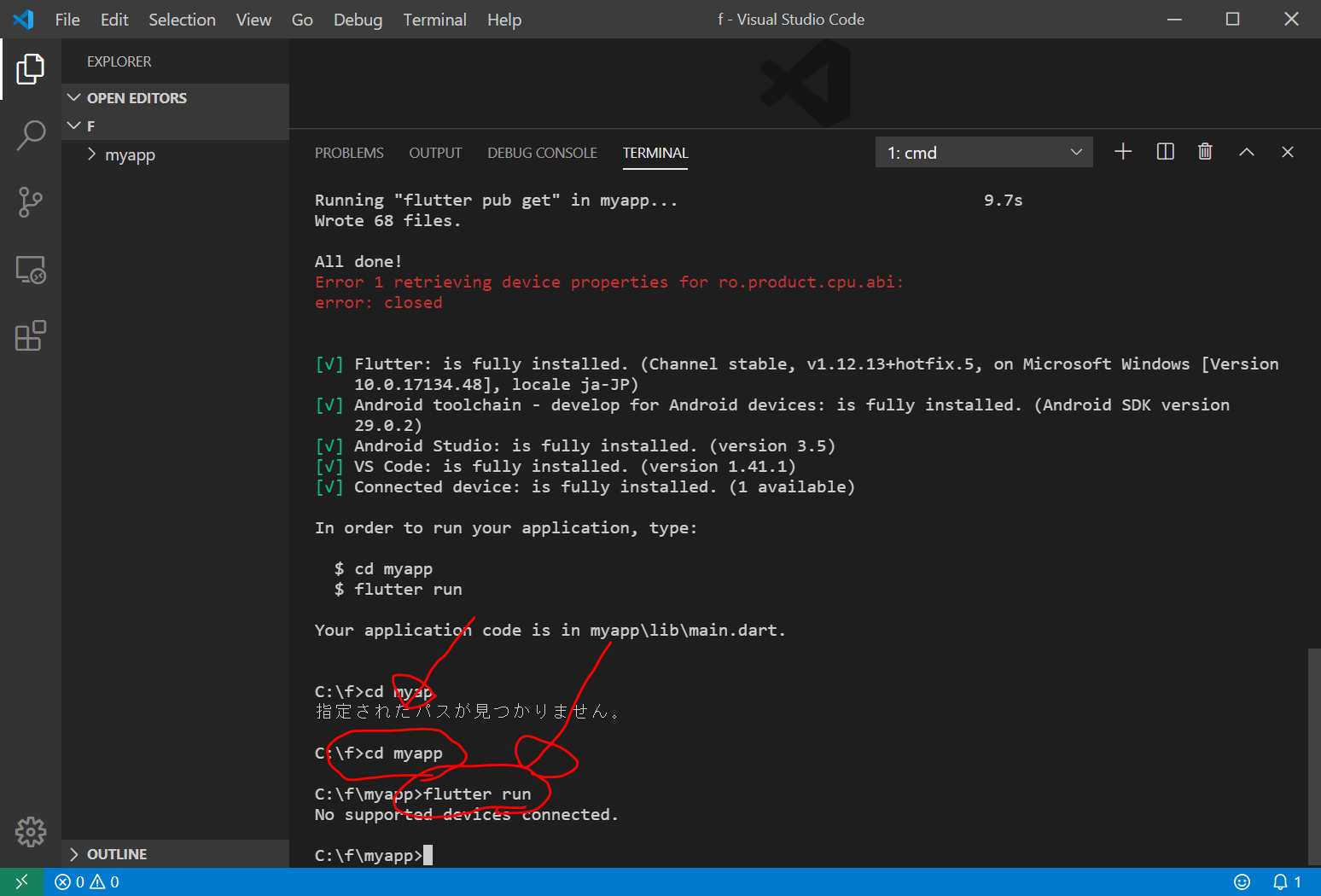Collapse the F folder section

click(175, 125)
